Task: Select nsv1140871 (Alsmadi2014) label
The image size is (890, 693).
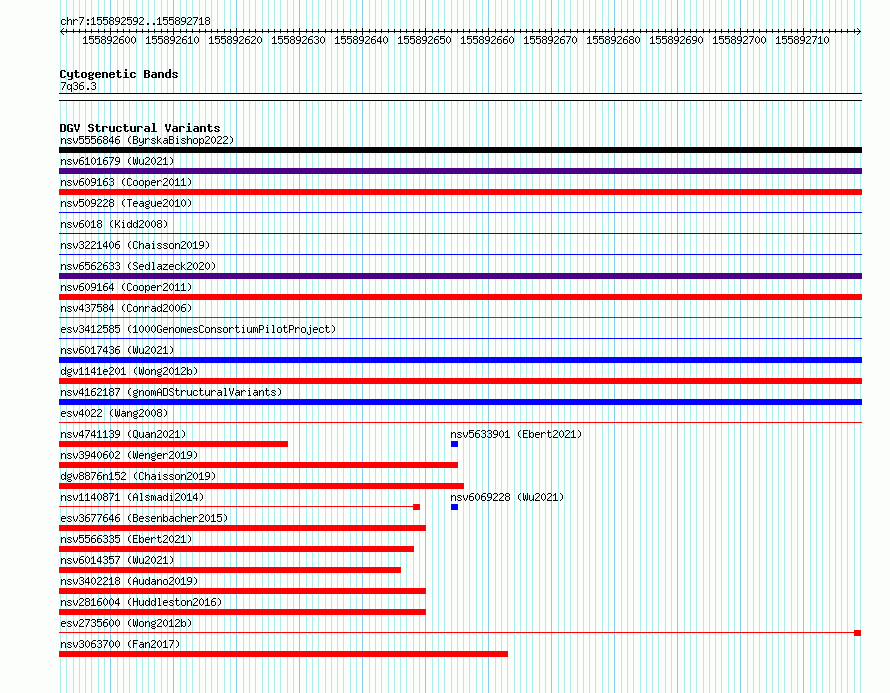Action: pos(132,497)
